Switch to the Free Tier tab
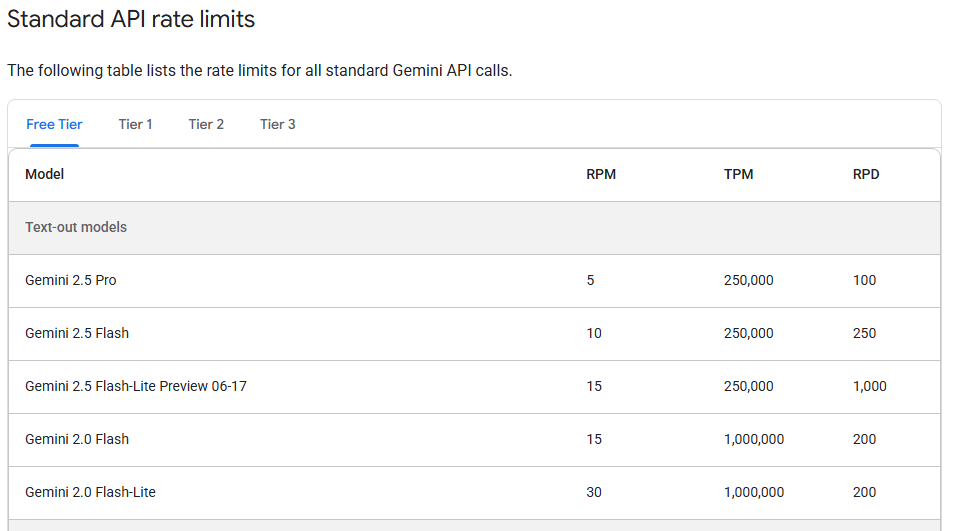This screenshot has height=531, width=956. point(54,124)
